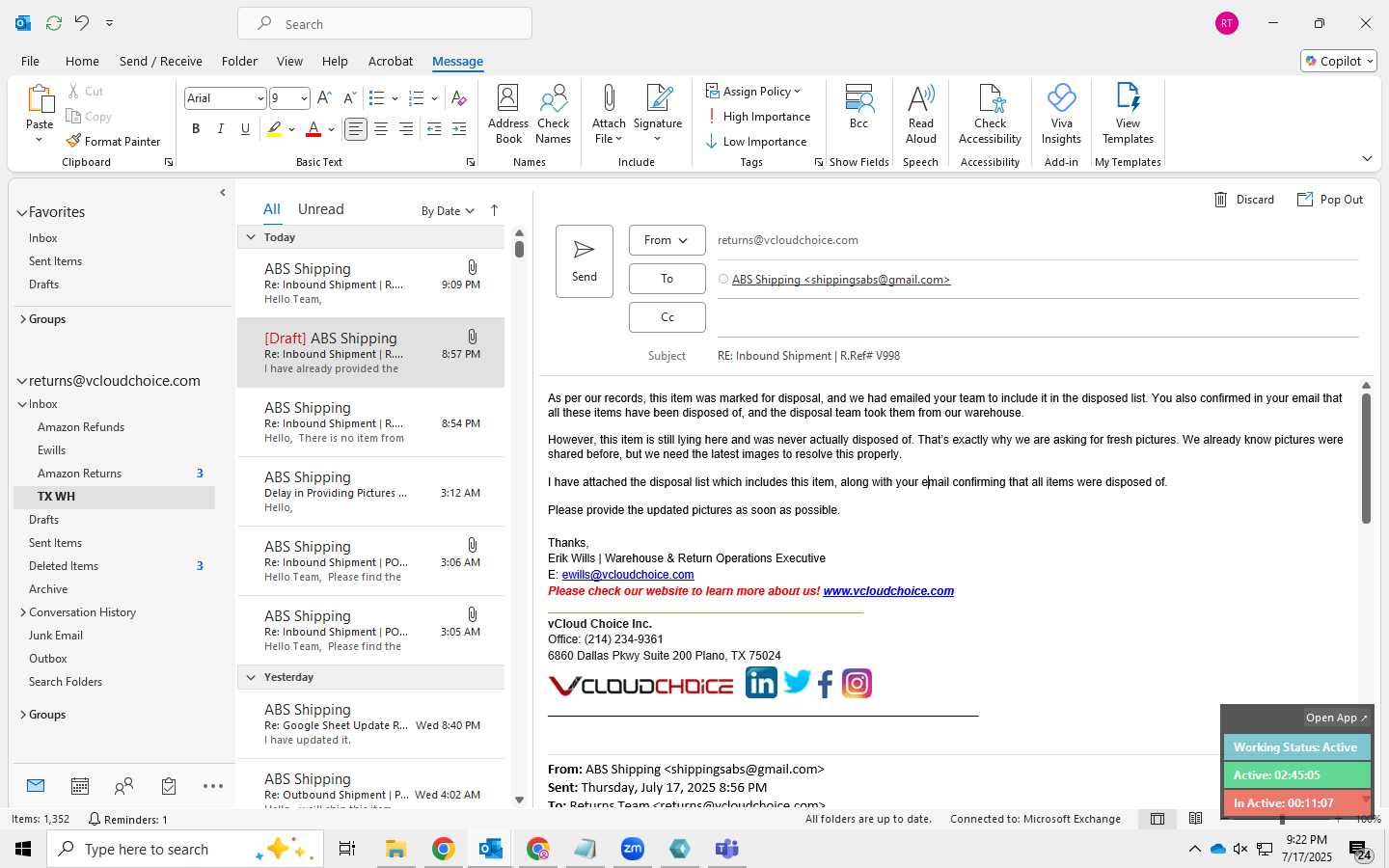Open Tasks in navigation bar
The height and width of the screenshot is (868, 1389).
point(169,786)
